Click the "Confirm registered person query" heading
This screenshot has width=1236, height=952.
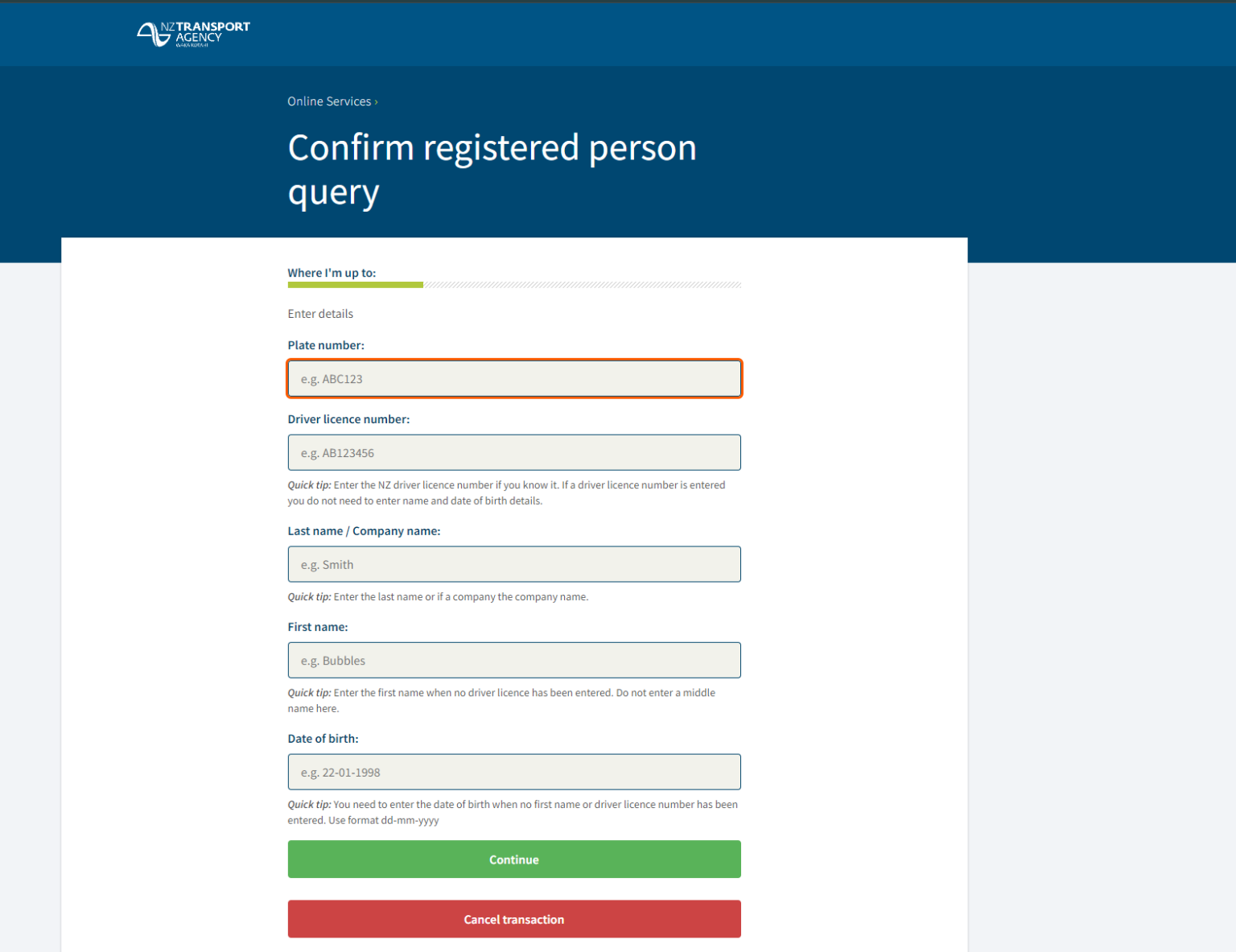[x=492, y=170]
